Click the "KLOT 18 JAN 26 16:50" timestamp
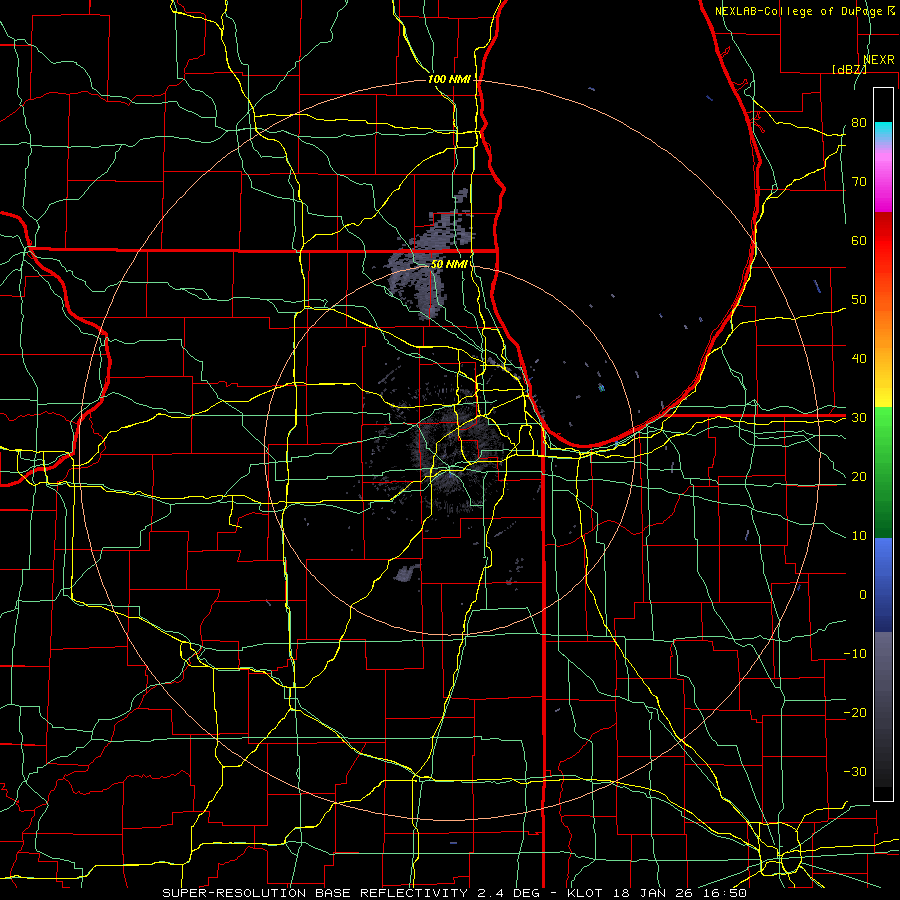This screenshot has width=900, height=900. 657,893
